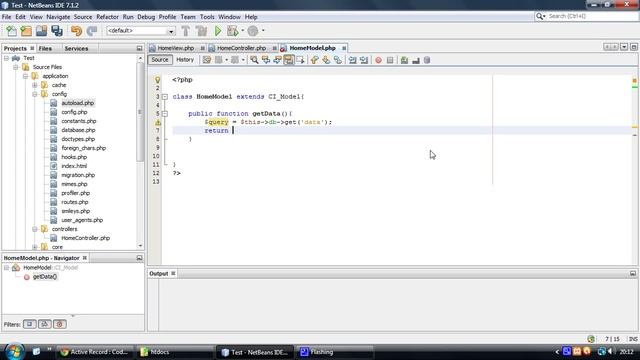This screenshot has width=640, height=360.
Task: Click the Stop Macro Recording icon
Action: (x=390, y=60)
